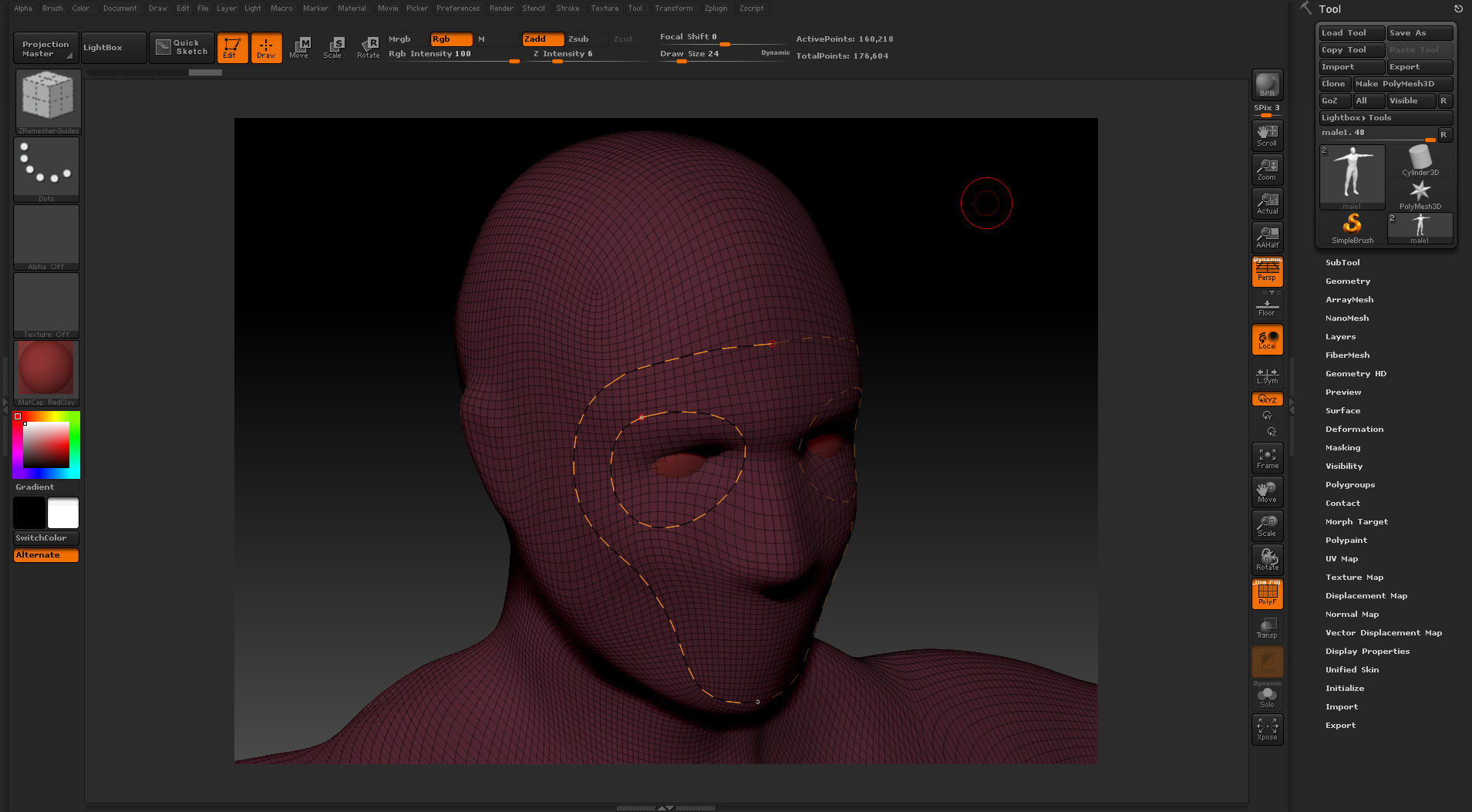Image resolution: width=1472 pixels, height=812 pixels.
Task: Expand the SubTool section
Action: pos(1342,263)
